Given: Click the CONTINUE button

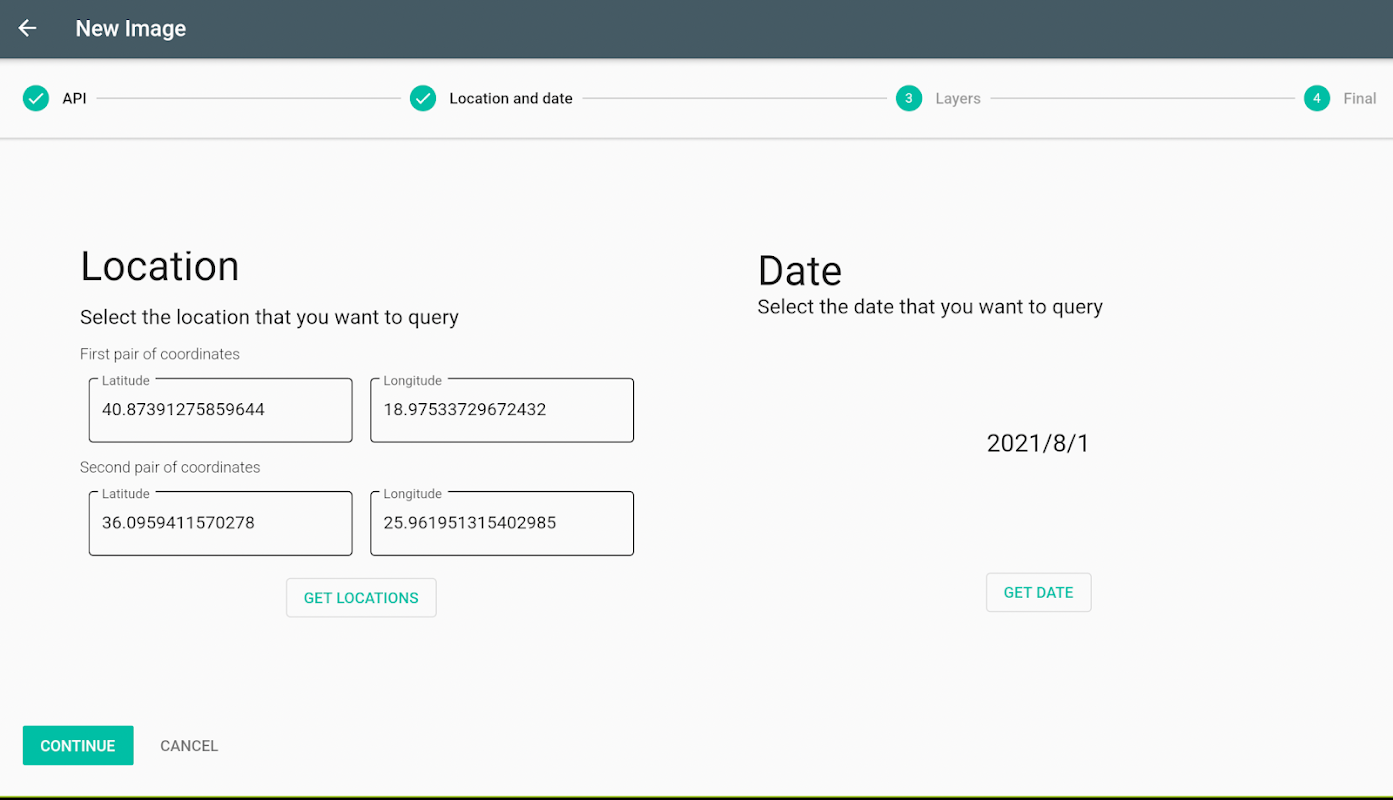Looking at the screenshot, I should pyautogui.click(x=78, y=746).
